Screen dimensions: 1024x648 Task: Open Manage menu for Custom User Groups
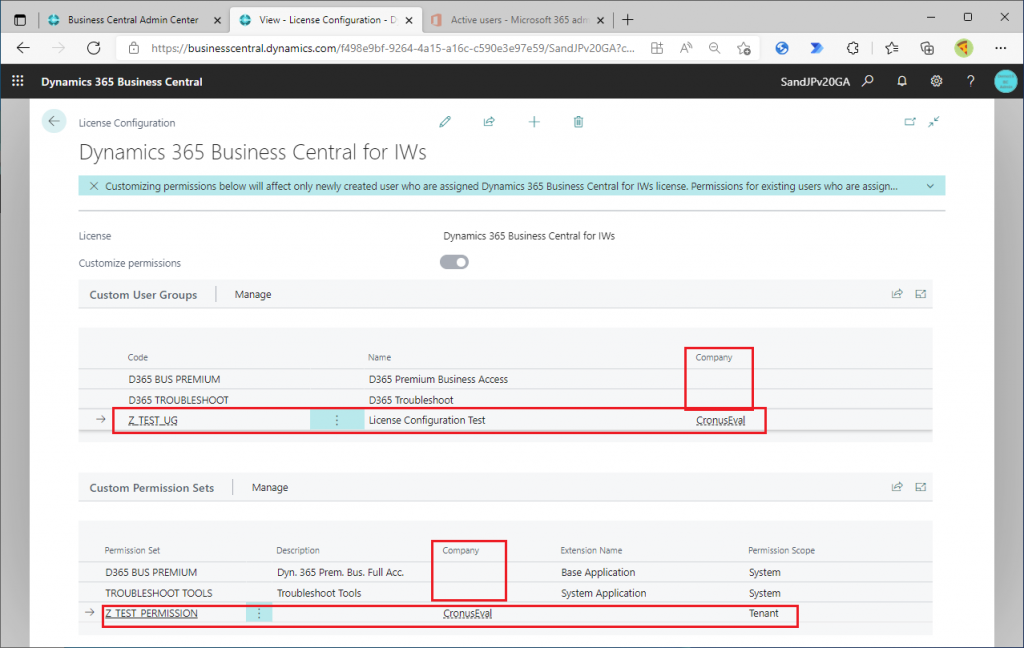(x=253, y=295)
